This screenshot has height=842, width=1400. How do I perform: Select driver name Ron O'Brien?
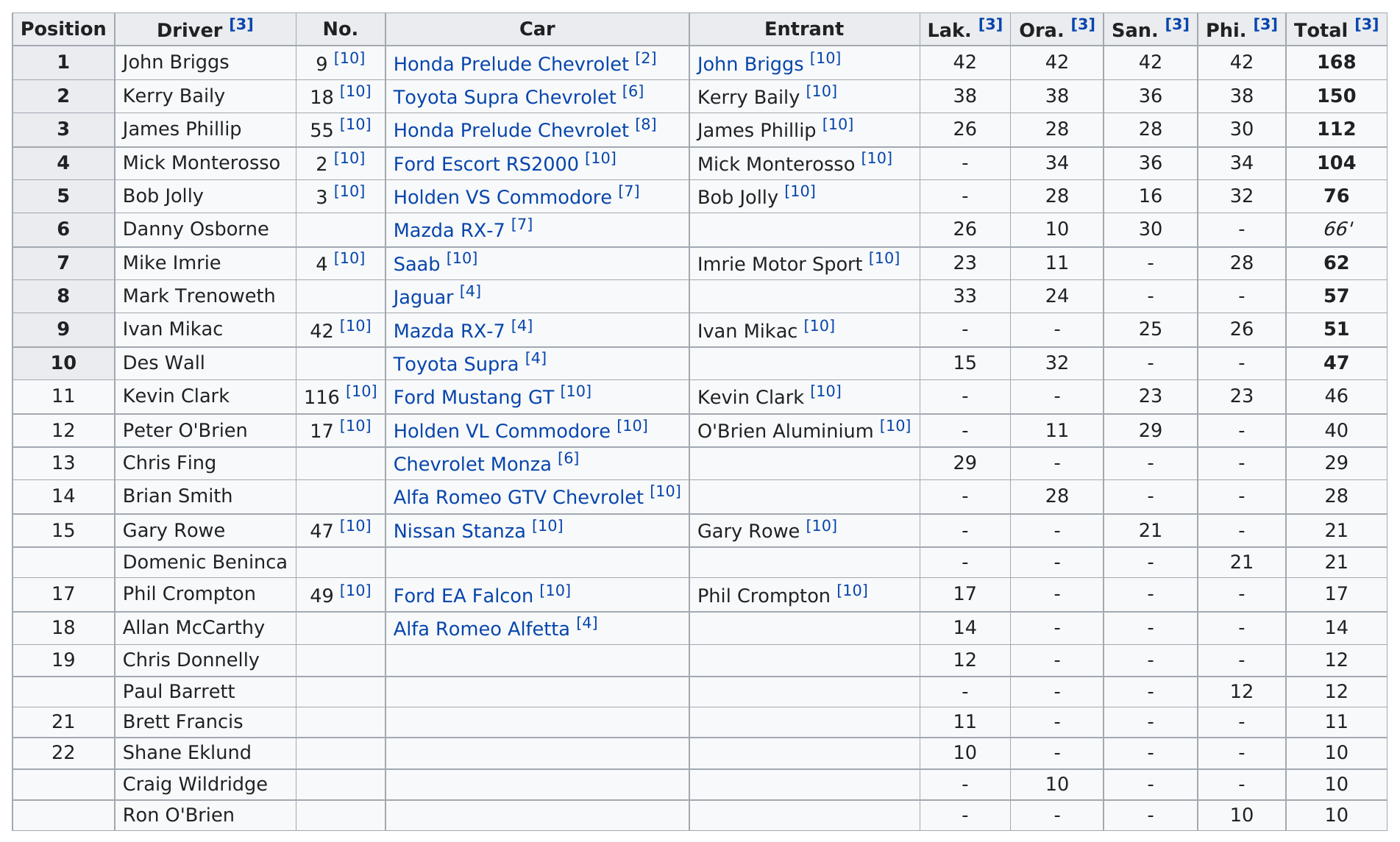(x=179, y=816)
